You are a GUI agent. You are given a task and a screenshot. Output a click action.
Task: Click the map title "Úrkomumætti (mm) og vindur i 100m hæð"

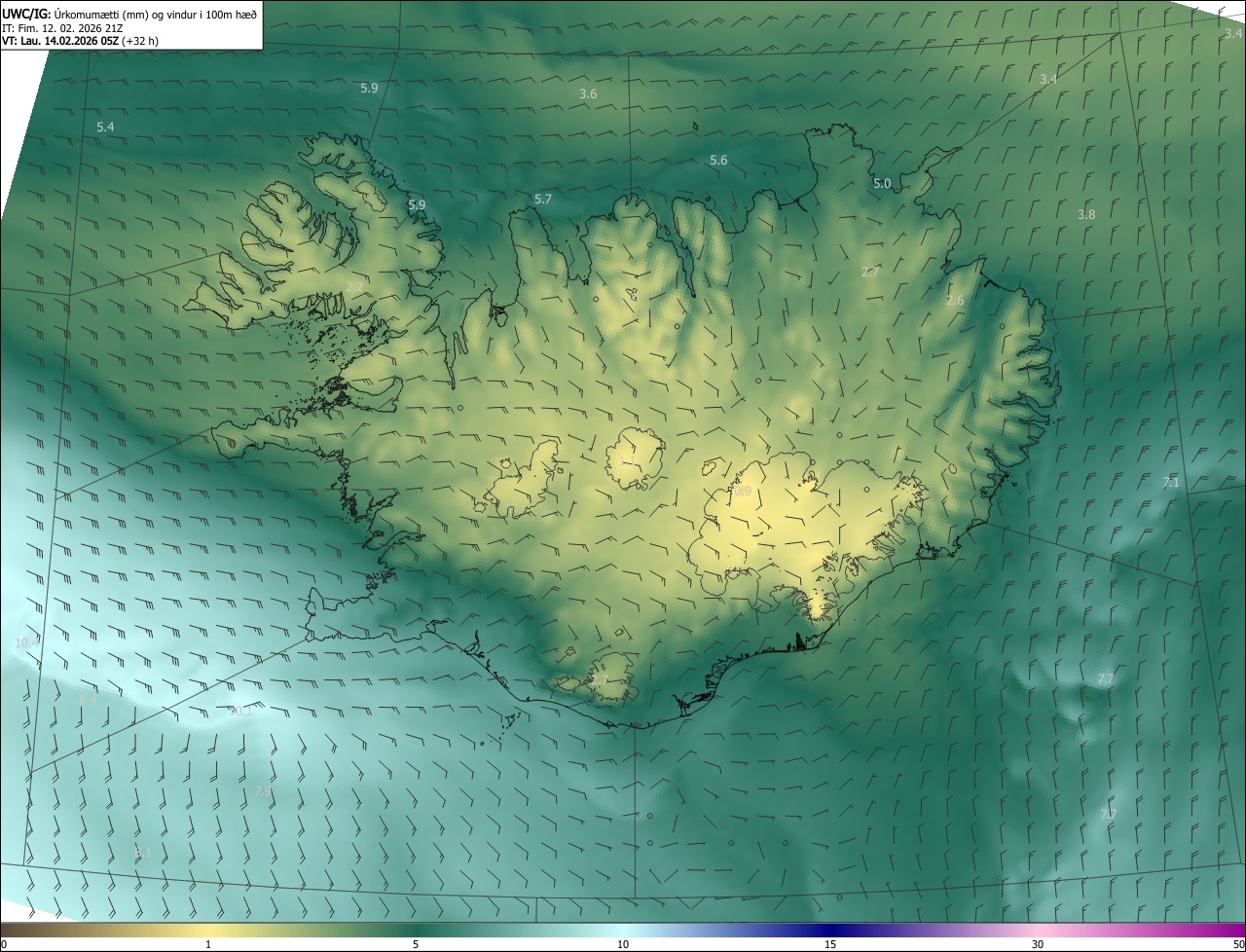pos(154,14)
